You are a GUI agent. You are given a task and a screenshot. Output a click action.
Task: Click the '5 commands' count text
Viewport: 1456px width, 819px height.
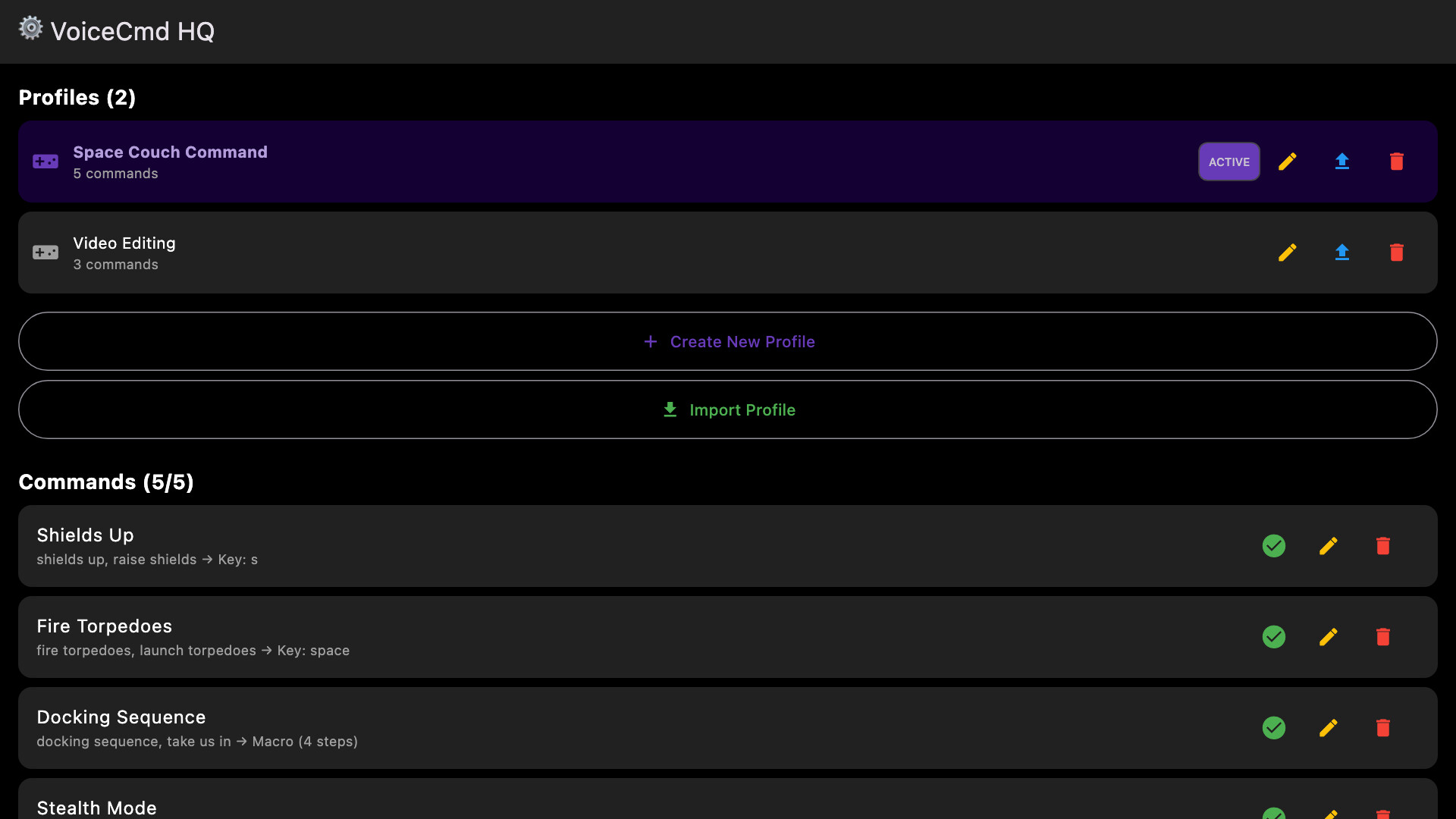116,174
